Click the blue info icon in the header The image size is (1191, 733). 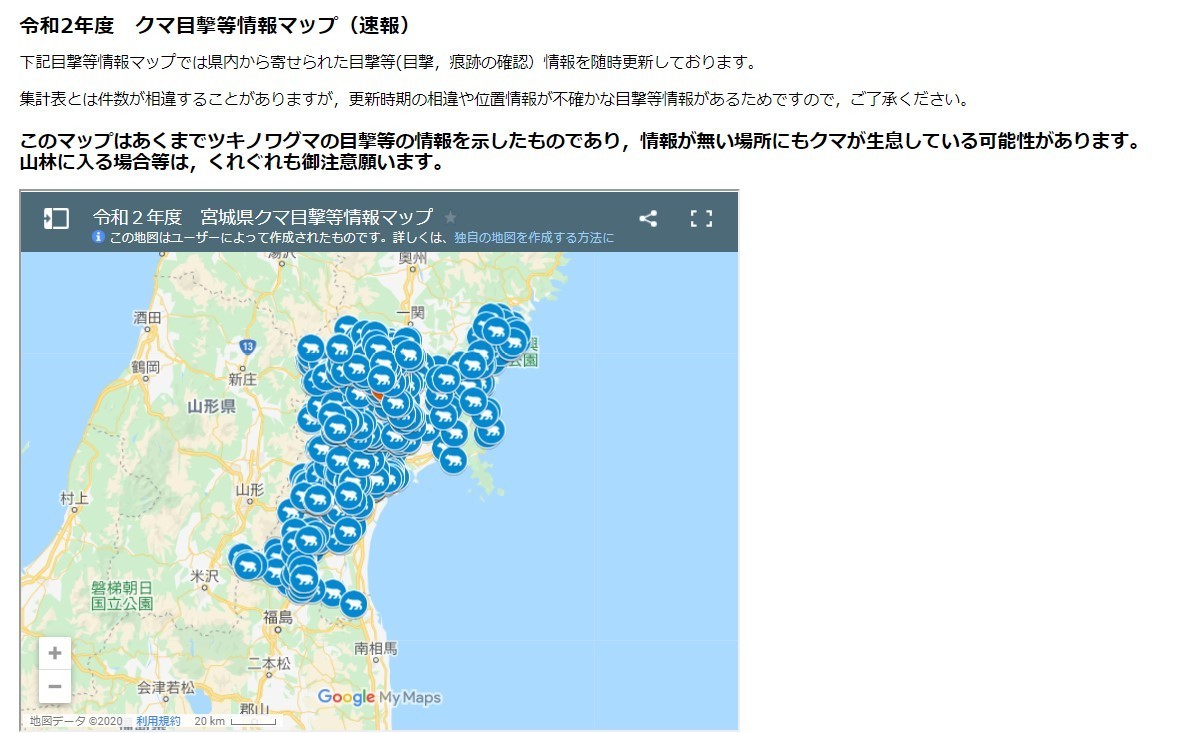click(97, 238)
